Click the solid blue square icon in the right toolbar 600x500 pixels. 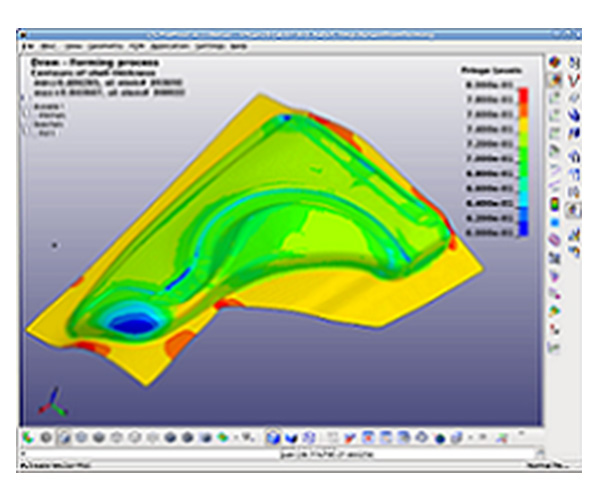(554, 223)
